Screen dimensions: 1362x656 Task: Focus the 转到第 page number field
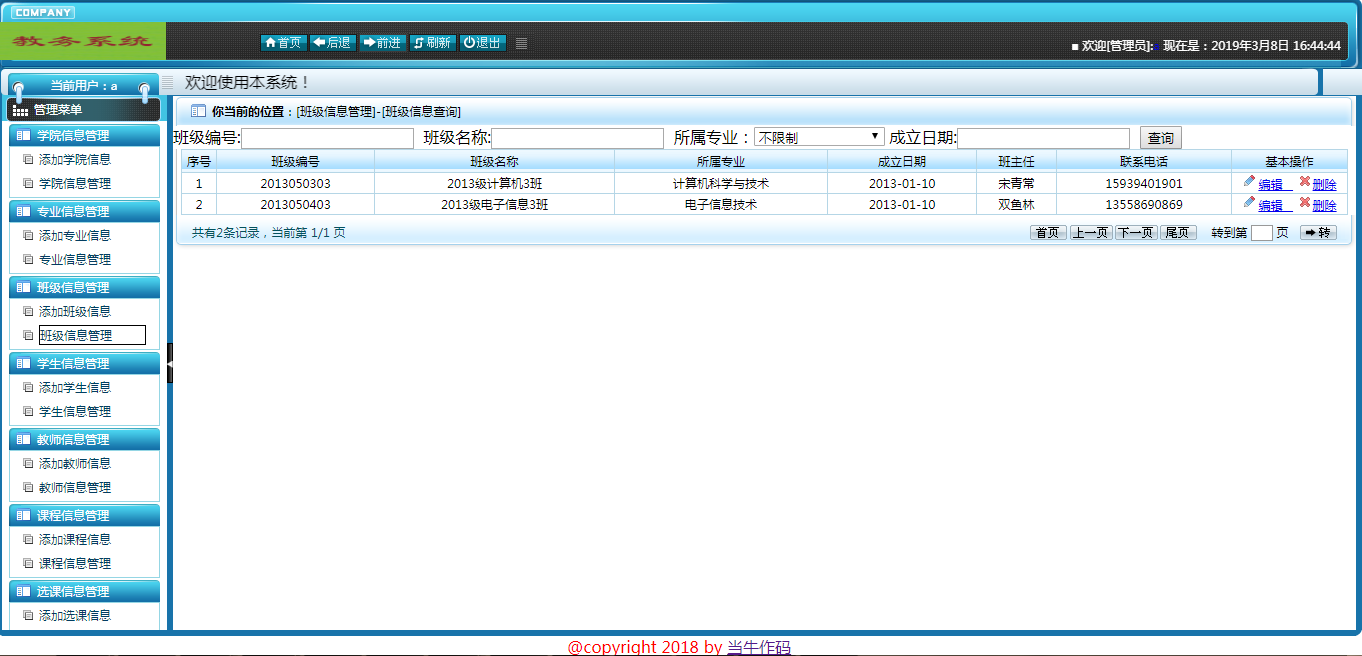(x=1262, y=233)
